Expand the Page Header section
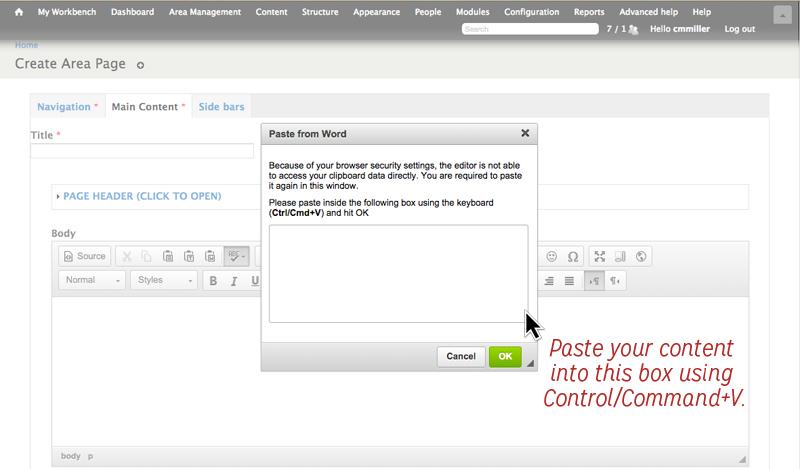800x469 pixels. coord(142,196)
